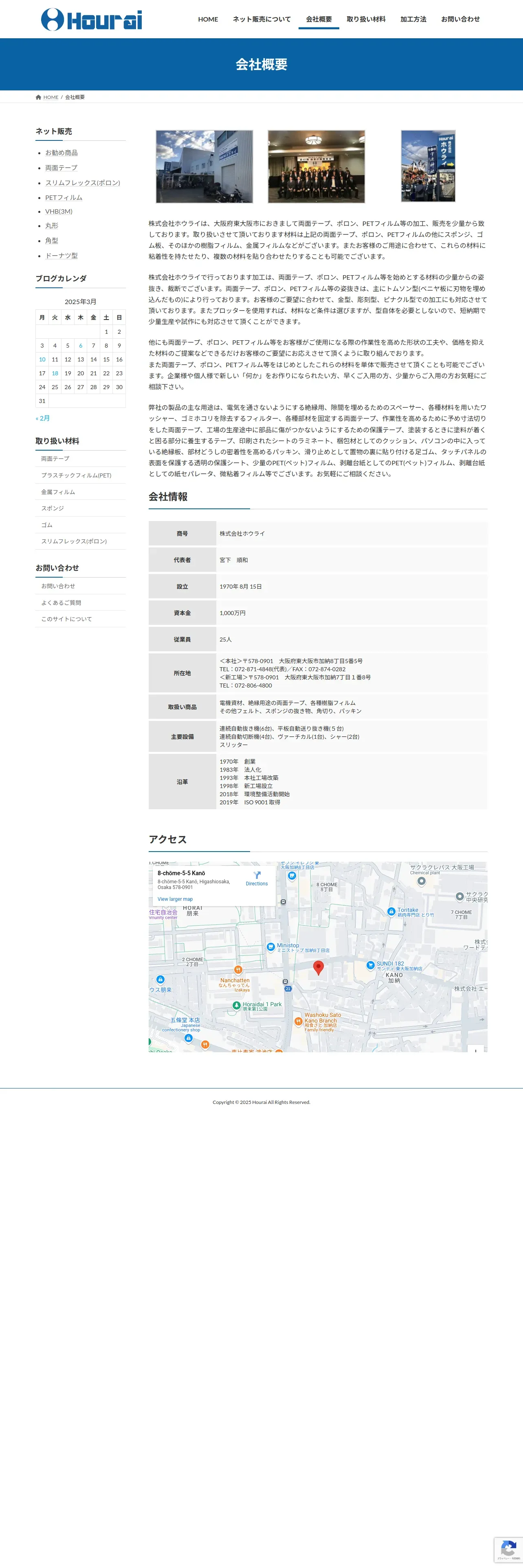Select the 会社概要 menu item

tap(319, 20)
